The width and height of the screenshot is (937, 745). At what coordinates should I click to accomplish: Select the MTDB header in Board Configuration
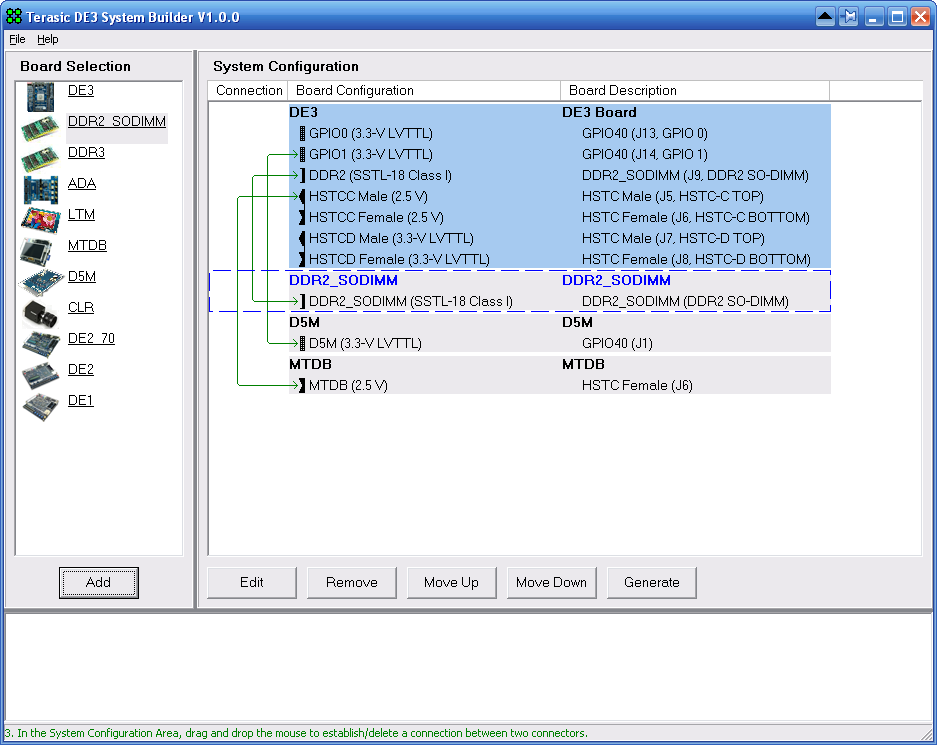(310, 364)
